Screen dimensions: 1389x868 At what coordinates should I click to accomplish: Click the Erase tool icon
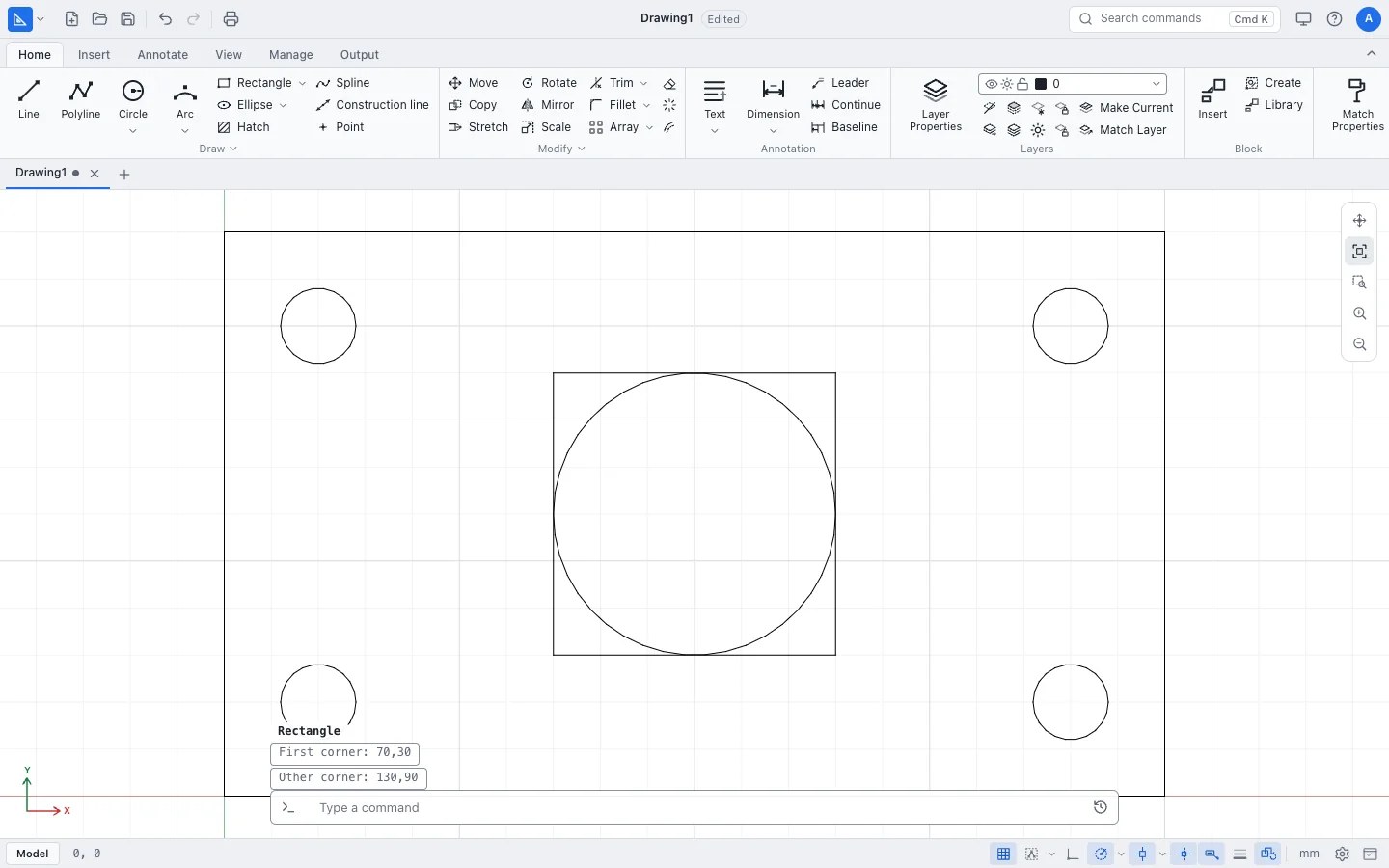[669, 84]
